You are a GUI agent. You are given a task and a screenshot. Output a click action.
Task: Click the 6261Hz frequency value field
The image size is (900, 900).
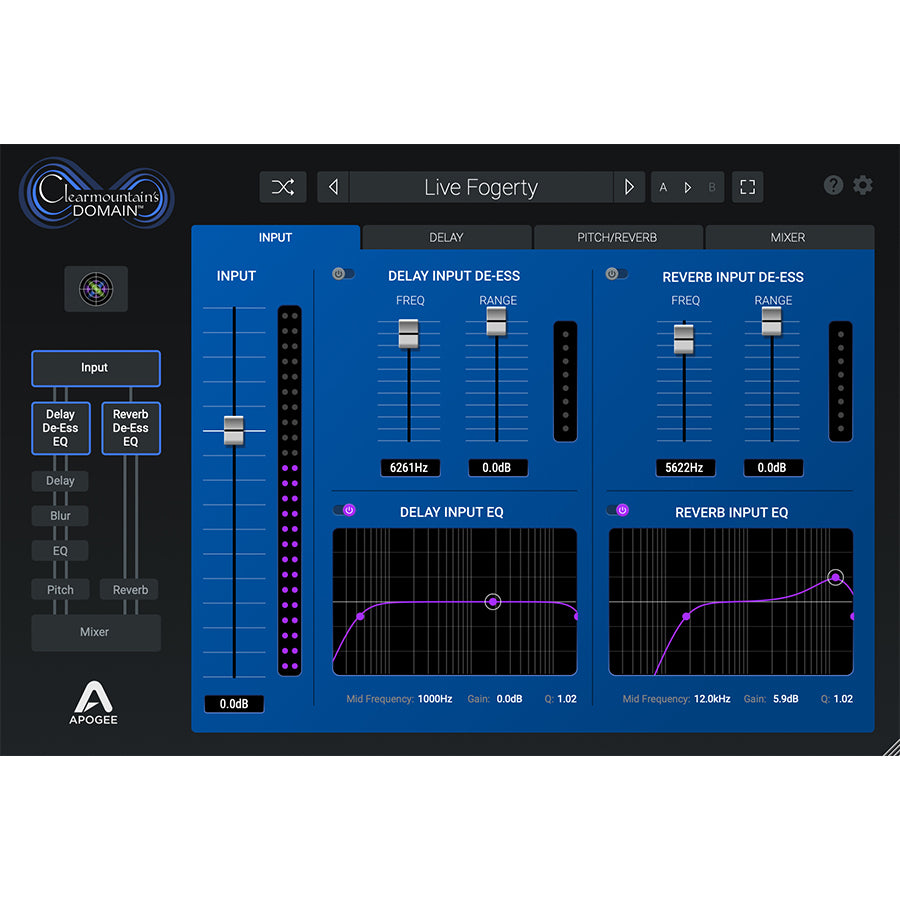pyautogui.click(x=410, y=468)
